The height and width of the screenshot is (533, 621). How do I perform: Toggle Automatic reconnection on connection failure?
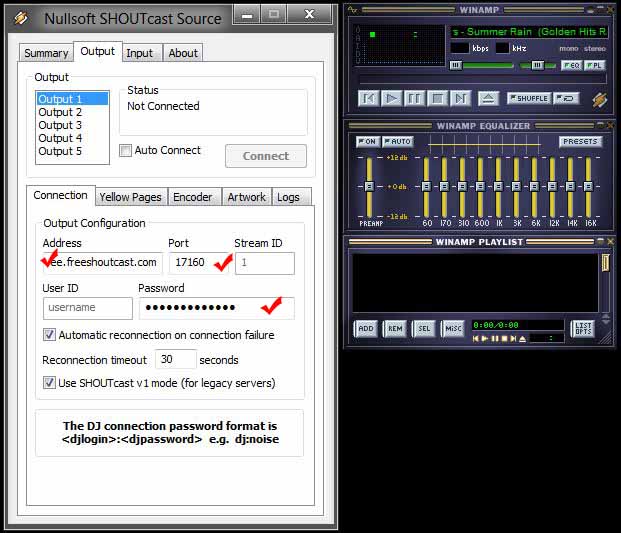[50, 335]
